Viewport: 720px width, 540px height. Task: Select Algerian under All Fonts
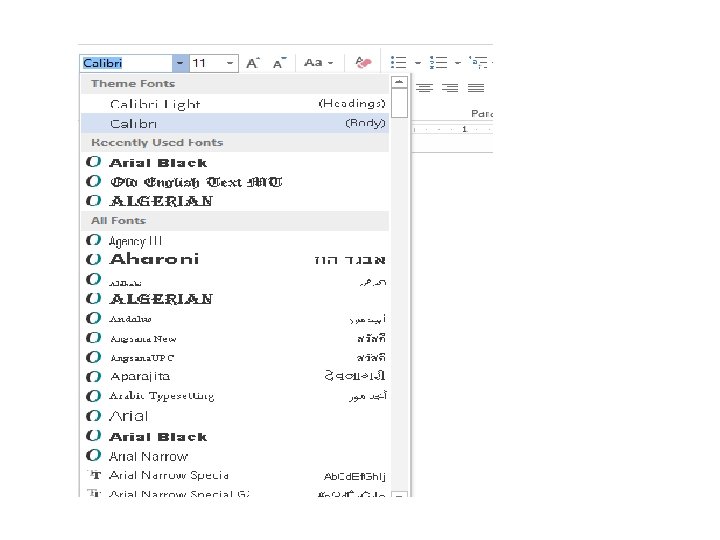coord(235,299)
